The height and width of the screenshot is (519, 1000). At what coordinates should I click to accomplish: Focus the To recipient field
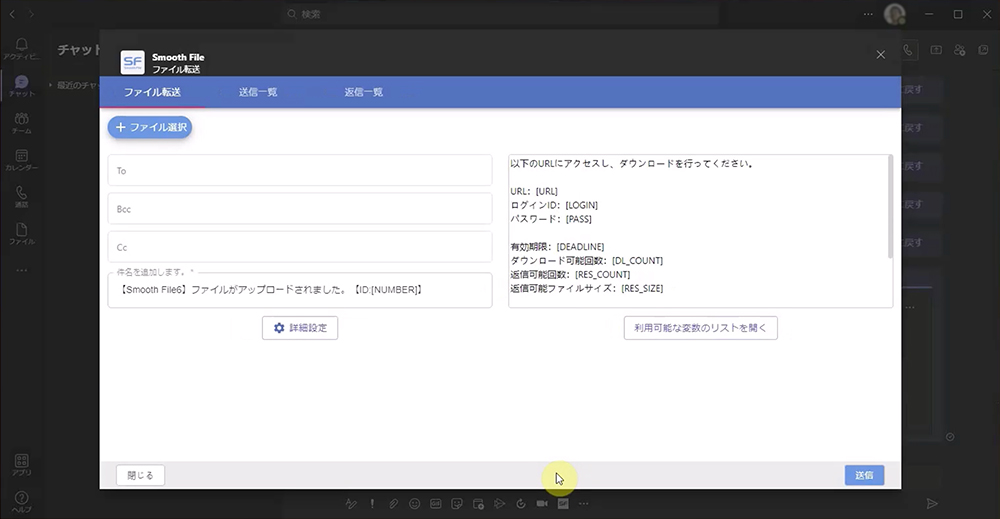point(300,170)
